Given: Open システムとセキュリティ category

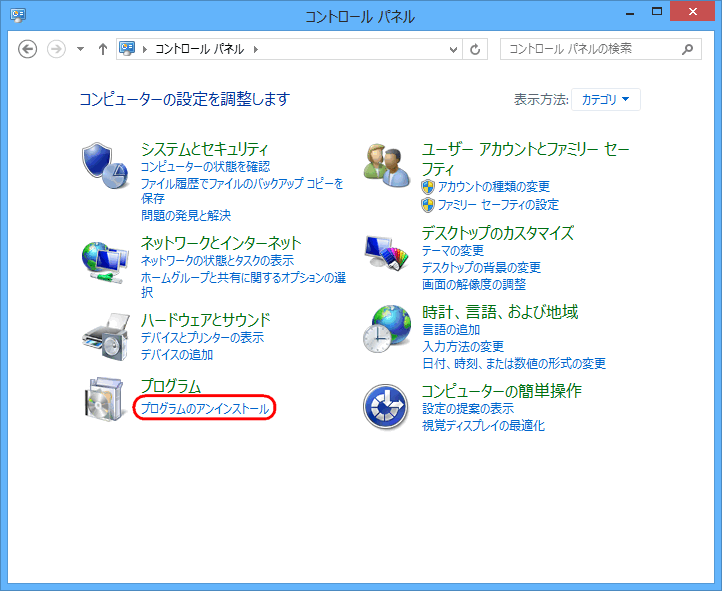Looking at the screenshot, I should [x=204, y=149].
